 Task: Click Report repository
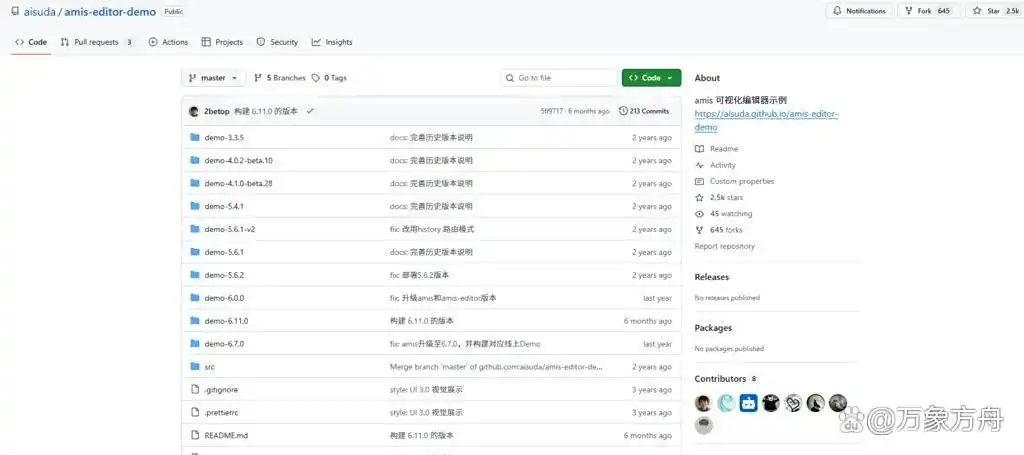[724, 246]
